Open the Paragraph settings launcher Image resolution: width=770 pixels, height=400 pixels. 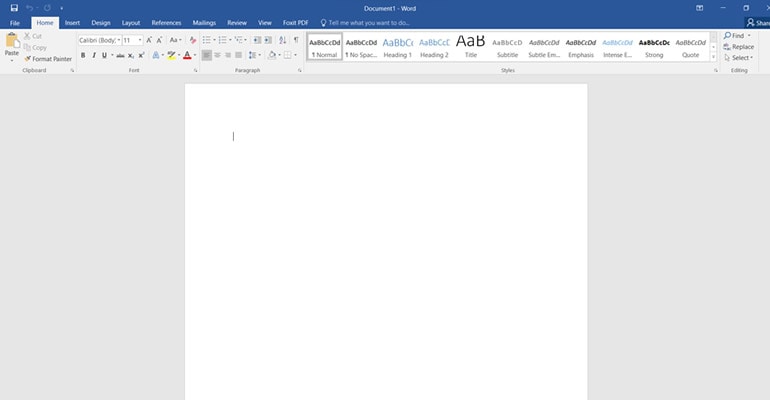(x=300, y=71)
